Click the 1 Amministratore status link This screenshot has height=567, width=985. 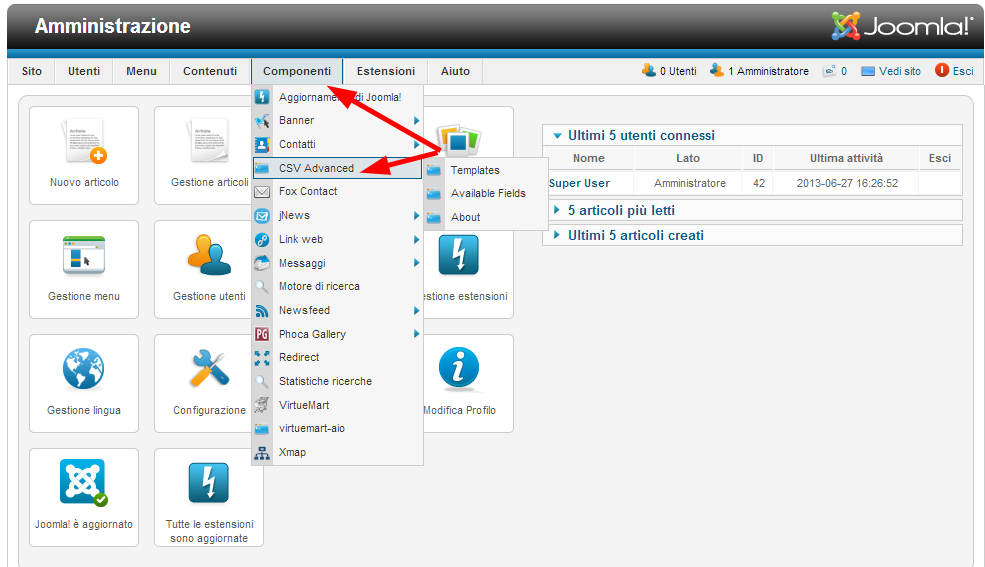[768, 72]
